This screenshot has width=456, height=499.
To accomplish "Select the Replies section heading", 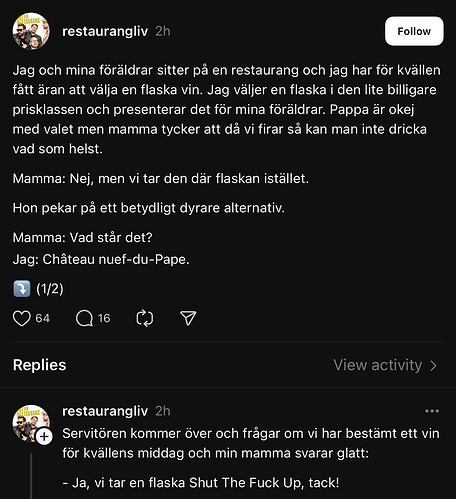I will (40, 365).
